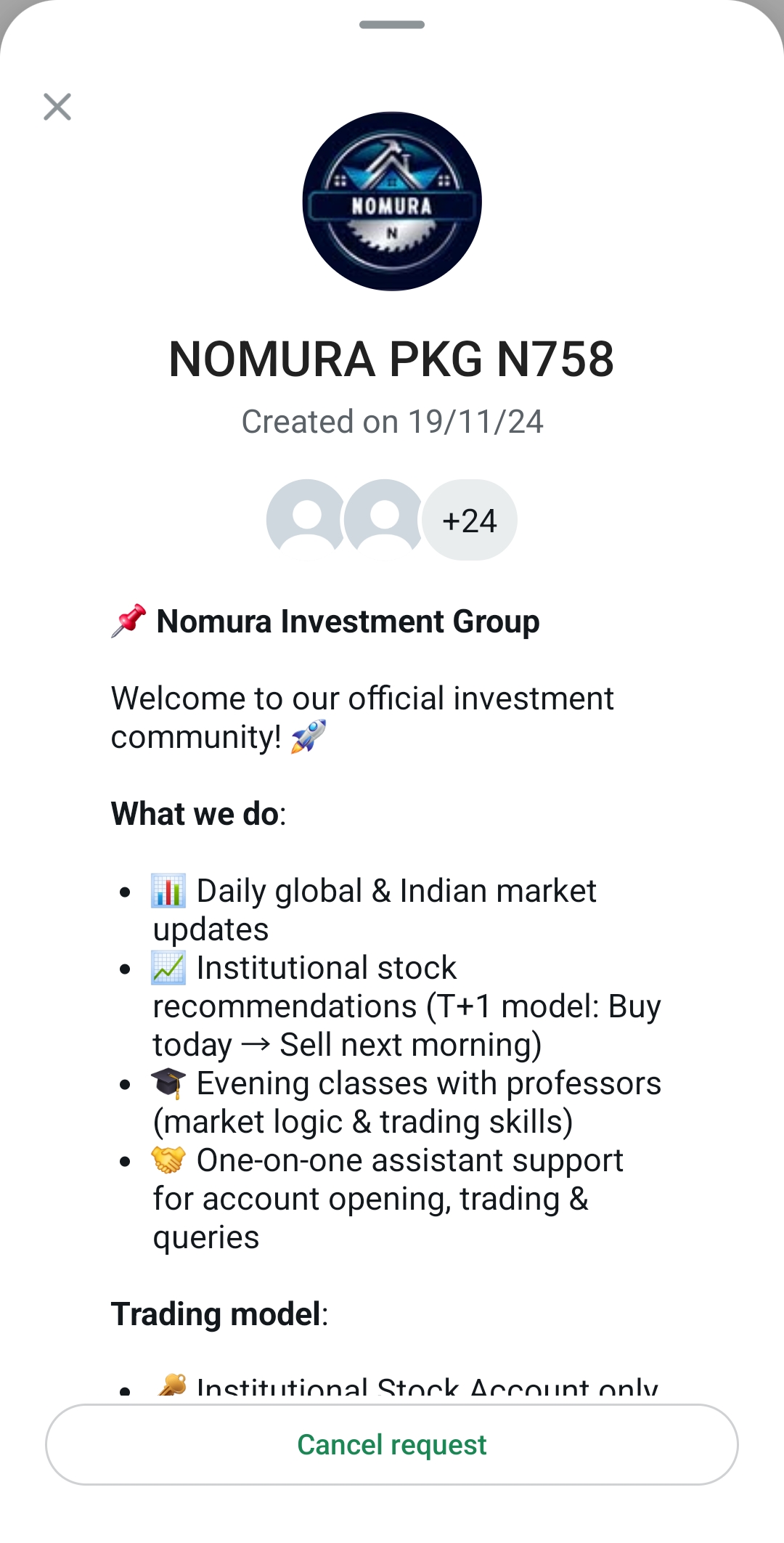Tap the Trading model heading

pos(216,1314)
